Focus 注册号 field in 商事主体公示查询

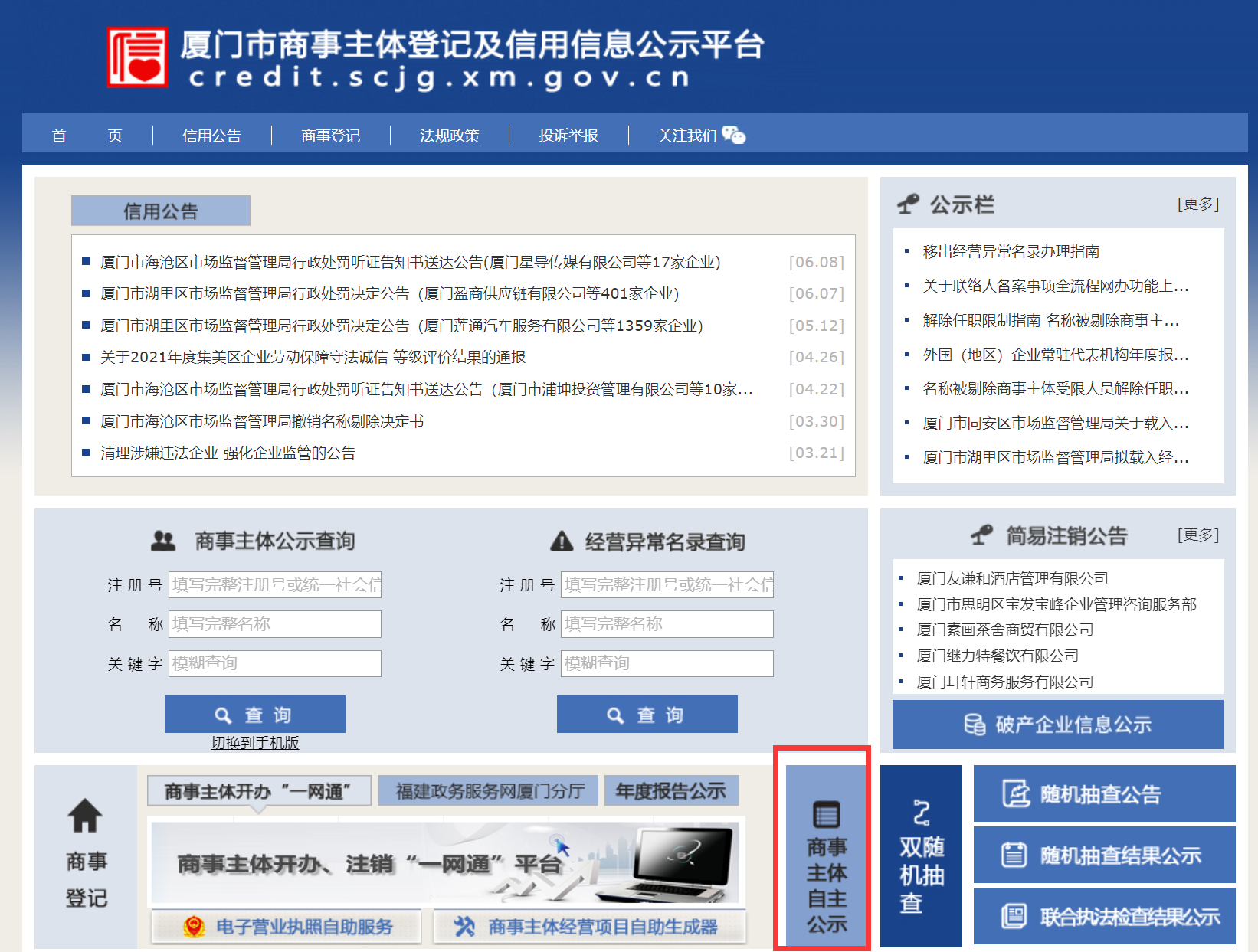(x=275, y=585)
